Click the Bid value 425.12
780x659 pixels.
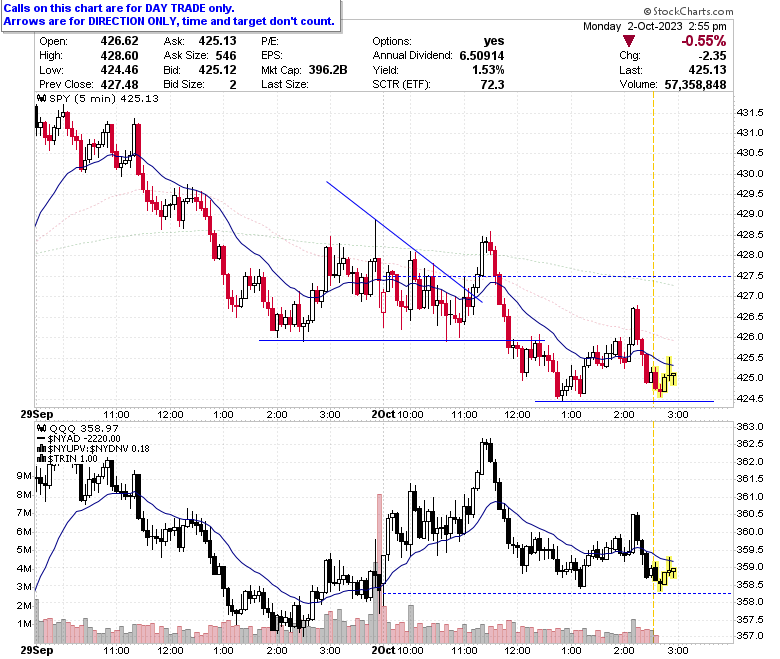[217, 70]
